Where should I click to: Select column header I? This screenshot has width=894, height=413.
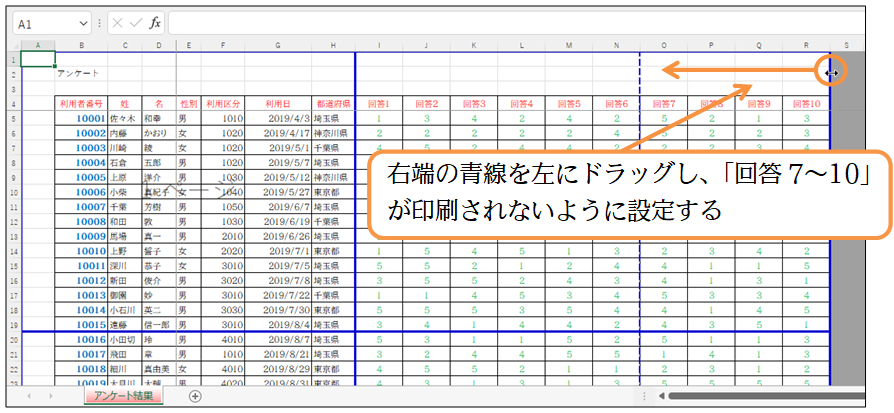379,46
